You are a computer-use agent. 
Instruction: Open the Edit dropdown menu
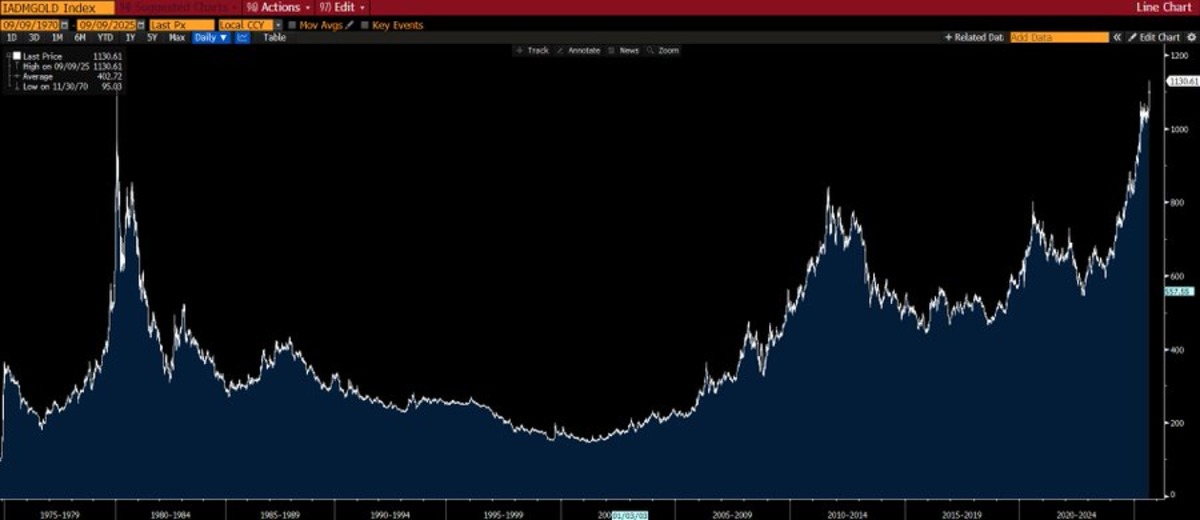pos(343,7)
